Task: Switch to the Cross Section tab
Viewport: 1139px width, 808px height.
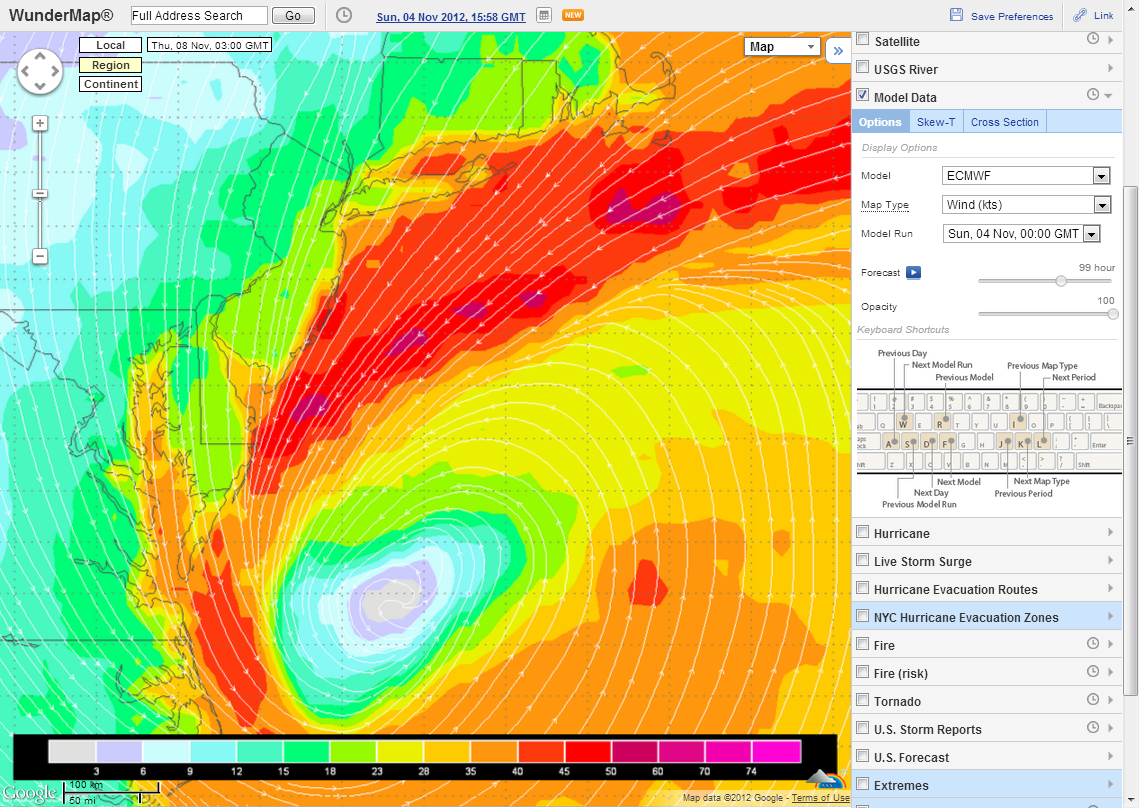Action: click(x=1005, y=122)
